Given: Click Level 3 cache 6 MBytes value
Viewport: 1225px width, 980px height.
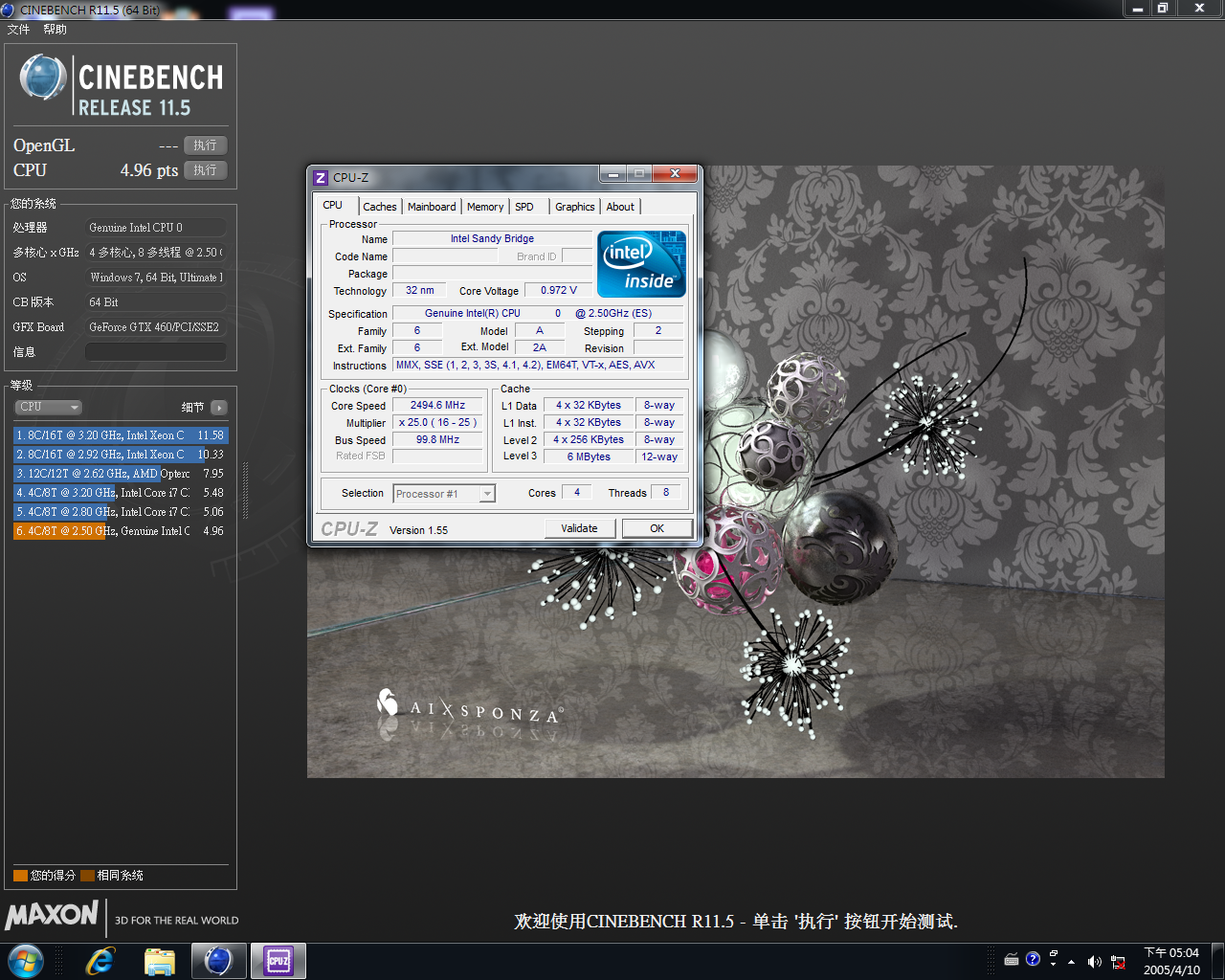Looking at the screenshot, I should coord(589,457).
